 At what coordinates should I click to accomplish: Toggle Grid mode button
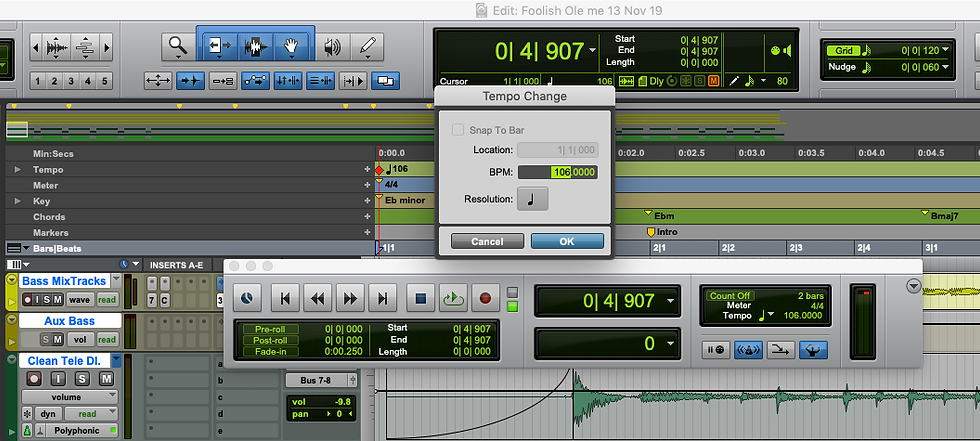tap(843, 51)
